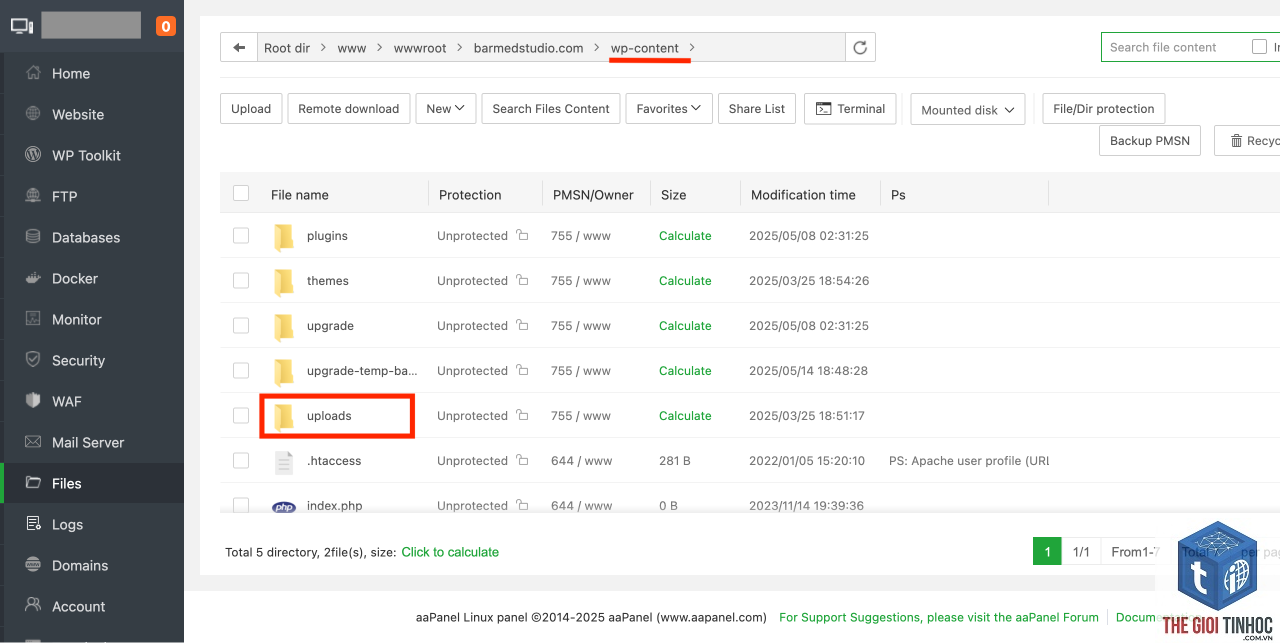This screenshot has width=1280, height=643.
Task: Check the box for the upgrade folder
Action: point(241,325)
